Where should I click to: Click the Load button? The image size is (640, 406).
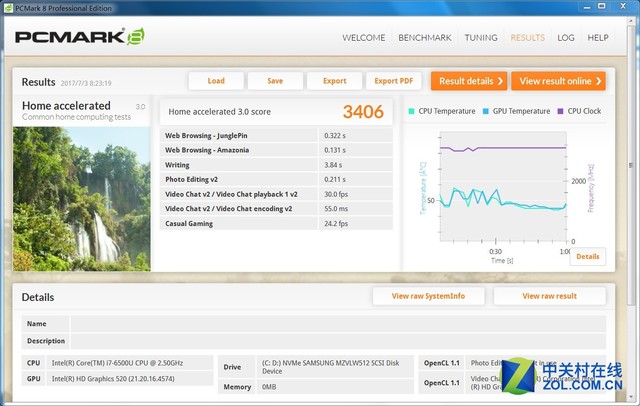(216, 81)
